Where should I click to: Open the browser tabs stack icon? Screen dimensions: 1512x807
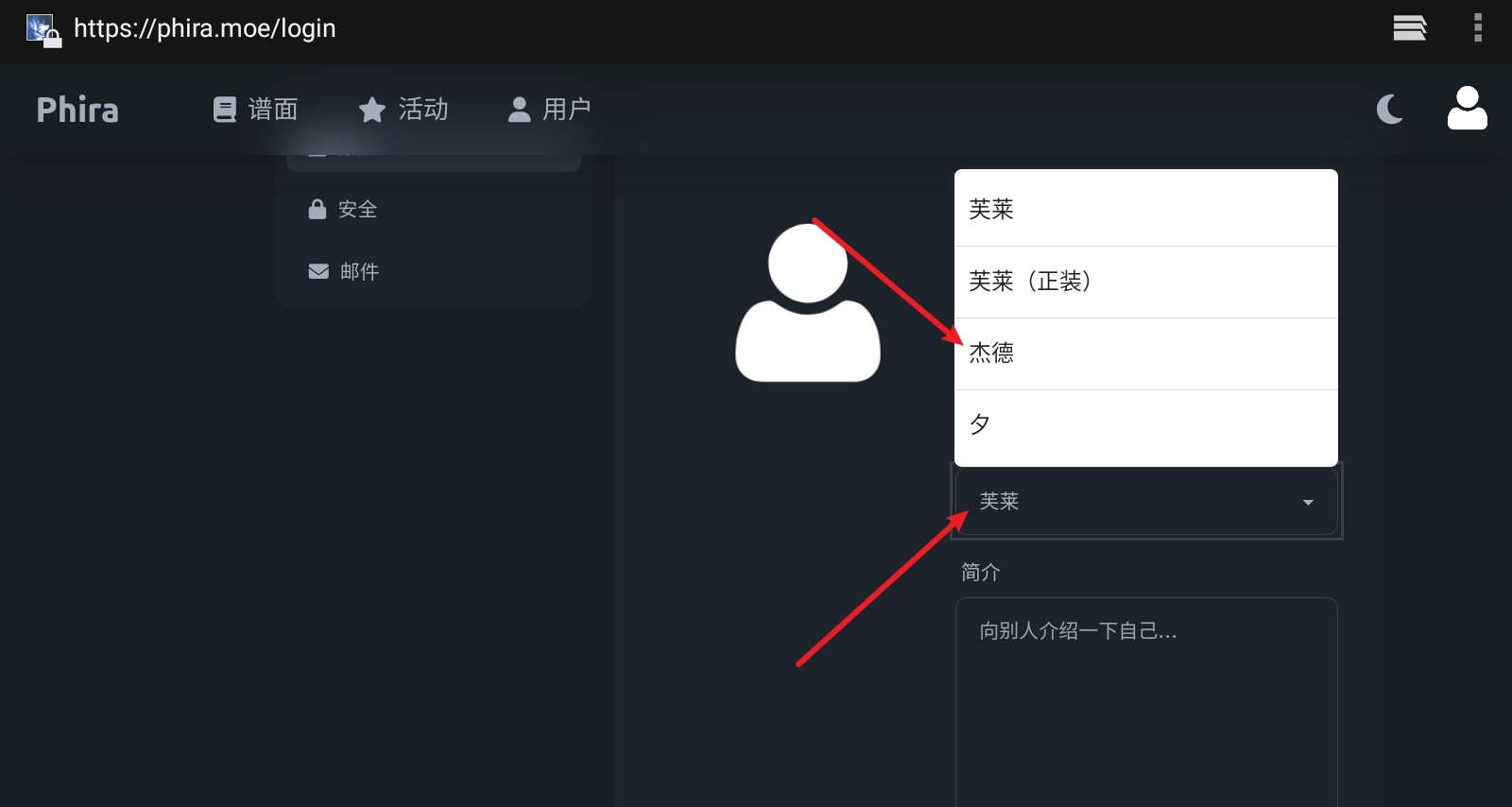click(1409, 28)
